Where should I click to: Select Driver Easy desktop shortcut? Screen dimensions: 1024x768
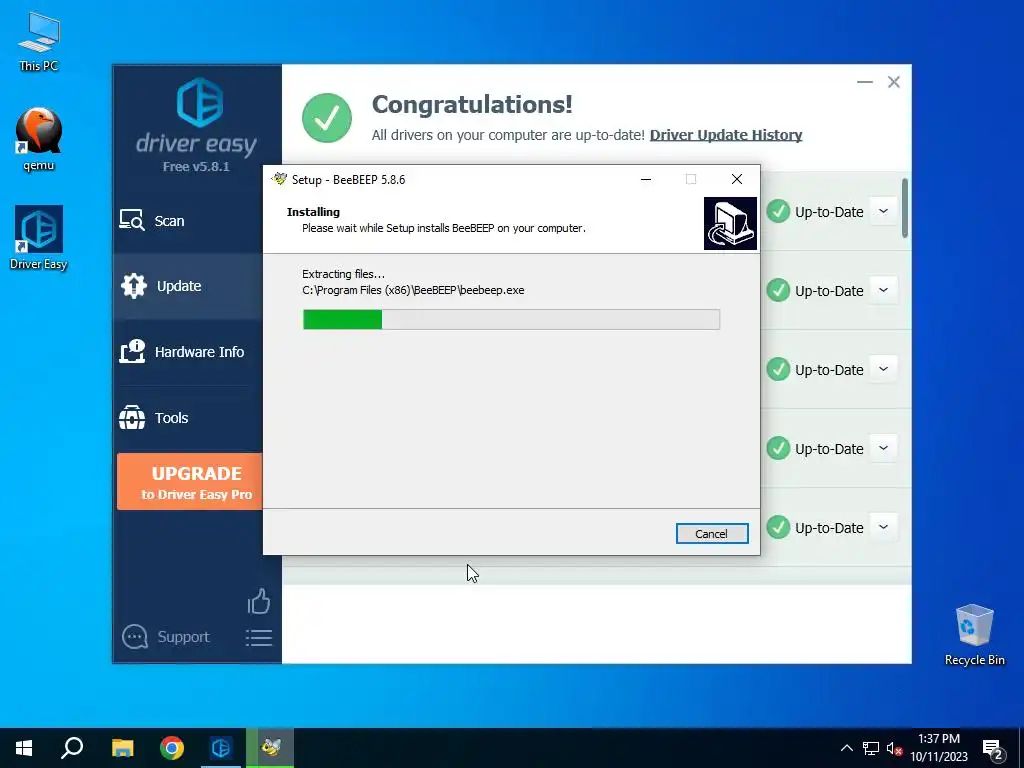pyautogui.click(x=39, y=238)
